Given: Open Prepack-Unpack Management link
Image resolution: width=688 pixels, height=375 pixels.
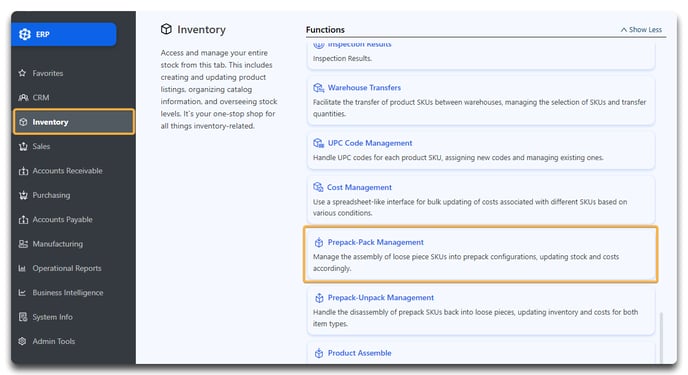Looking at the screenshot, I should 381,298.
